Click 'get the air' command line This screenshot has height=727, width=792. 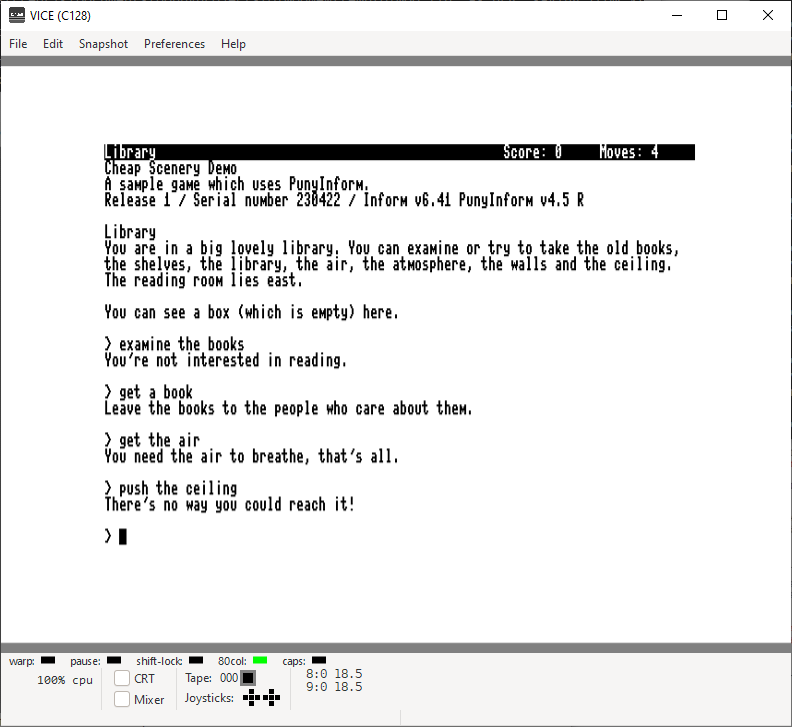coord(152,440)
